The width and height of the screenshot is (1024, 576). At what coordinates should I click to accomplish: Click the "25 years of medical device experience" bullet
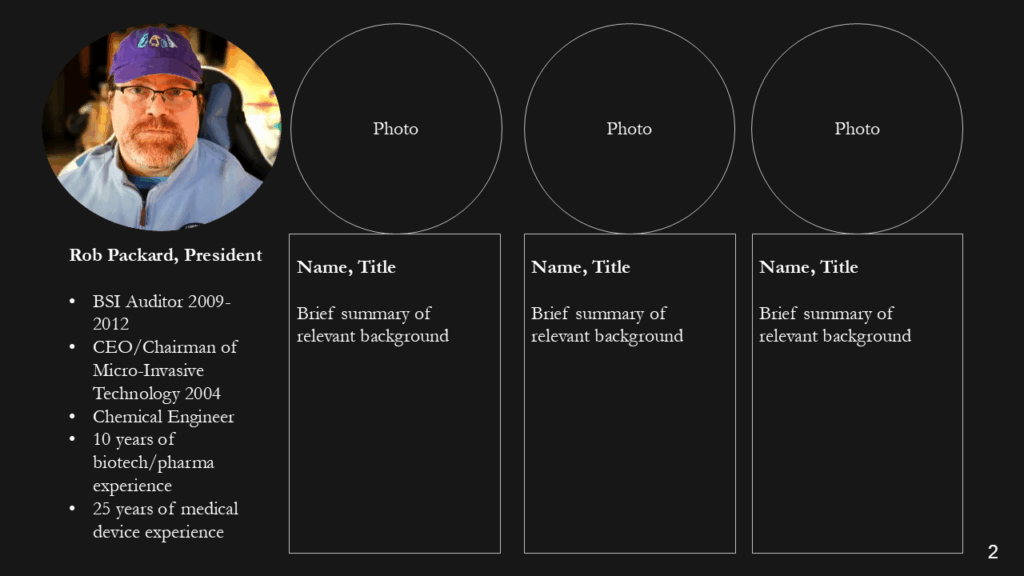point(165,521)
